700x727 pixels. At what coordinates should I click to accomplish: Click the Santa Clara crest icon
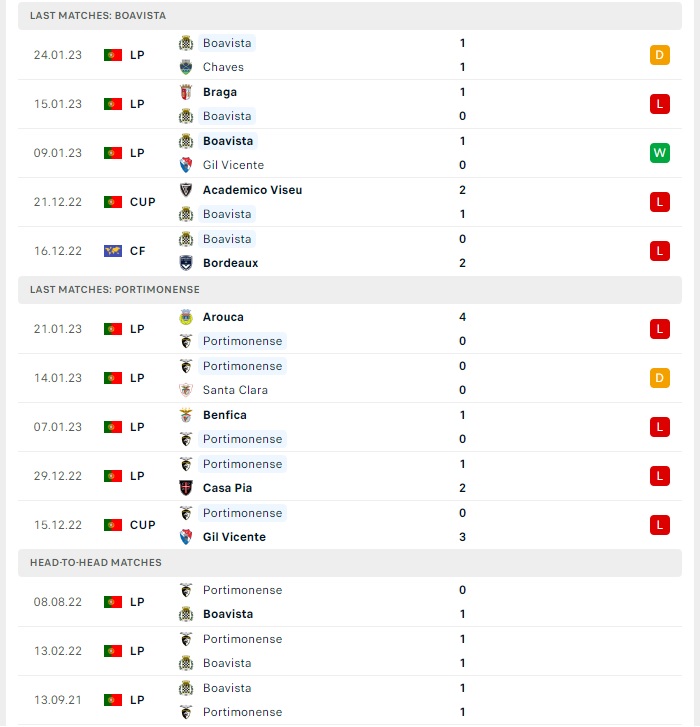186,390
